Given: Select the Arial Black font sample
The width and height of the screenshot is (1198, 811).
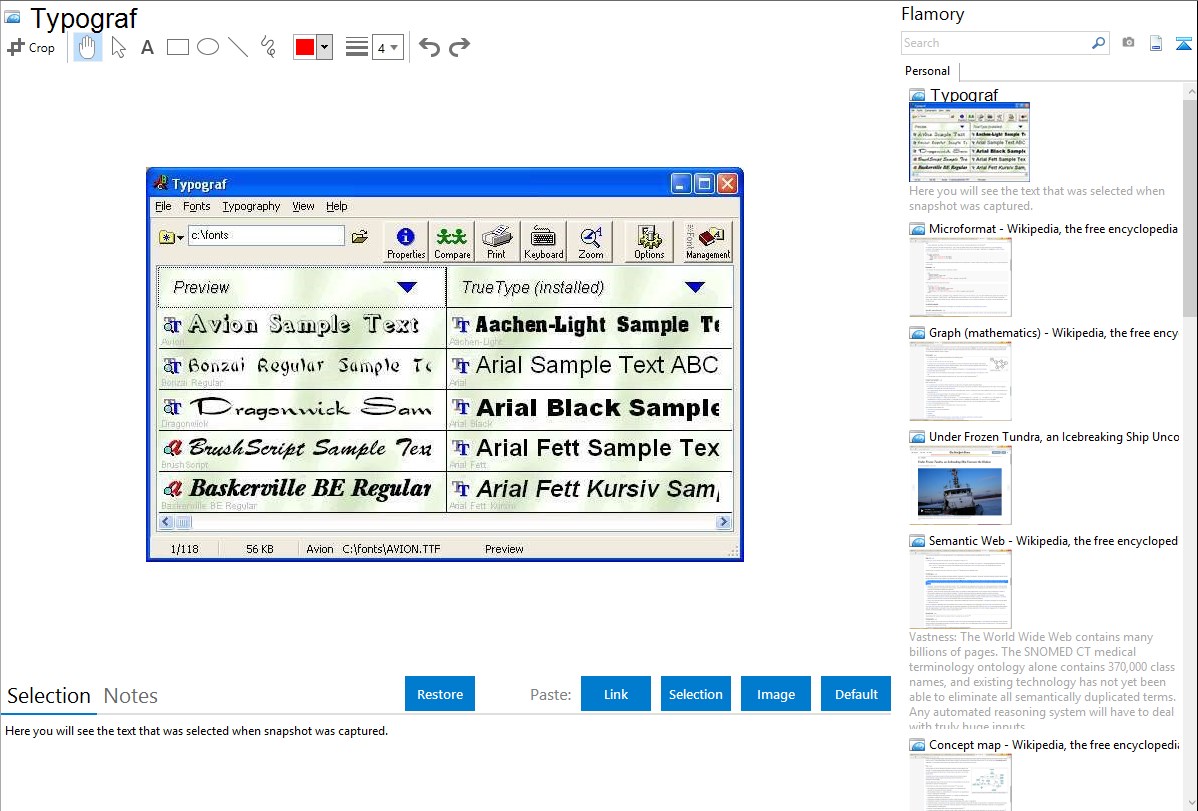Looking at the screenshot, I should click(589, 410).
